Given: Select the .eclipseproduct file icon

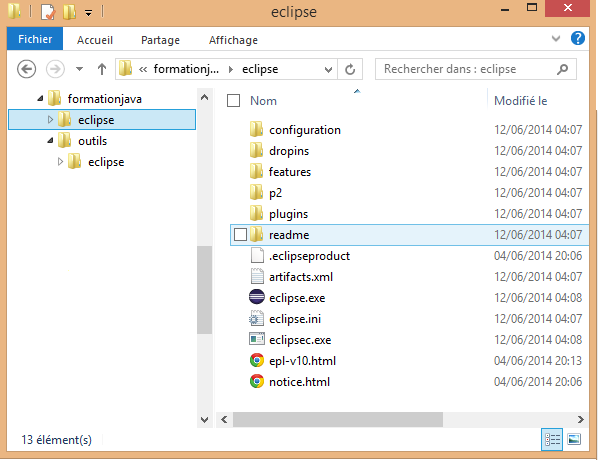Looking at the screenshot, I should (x=257, y=255).
